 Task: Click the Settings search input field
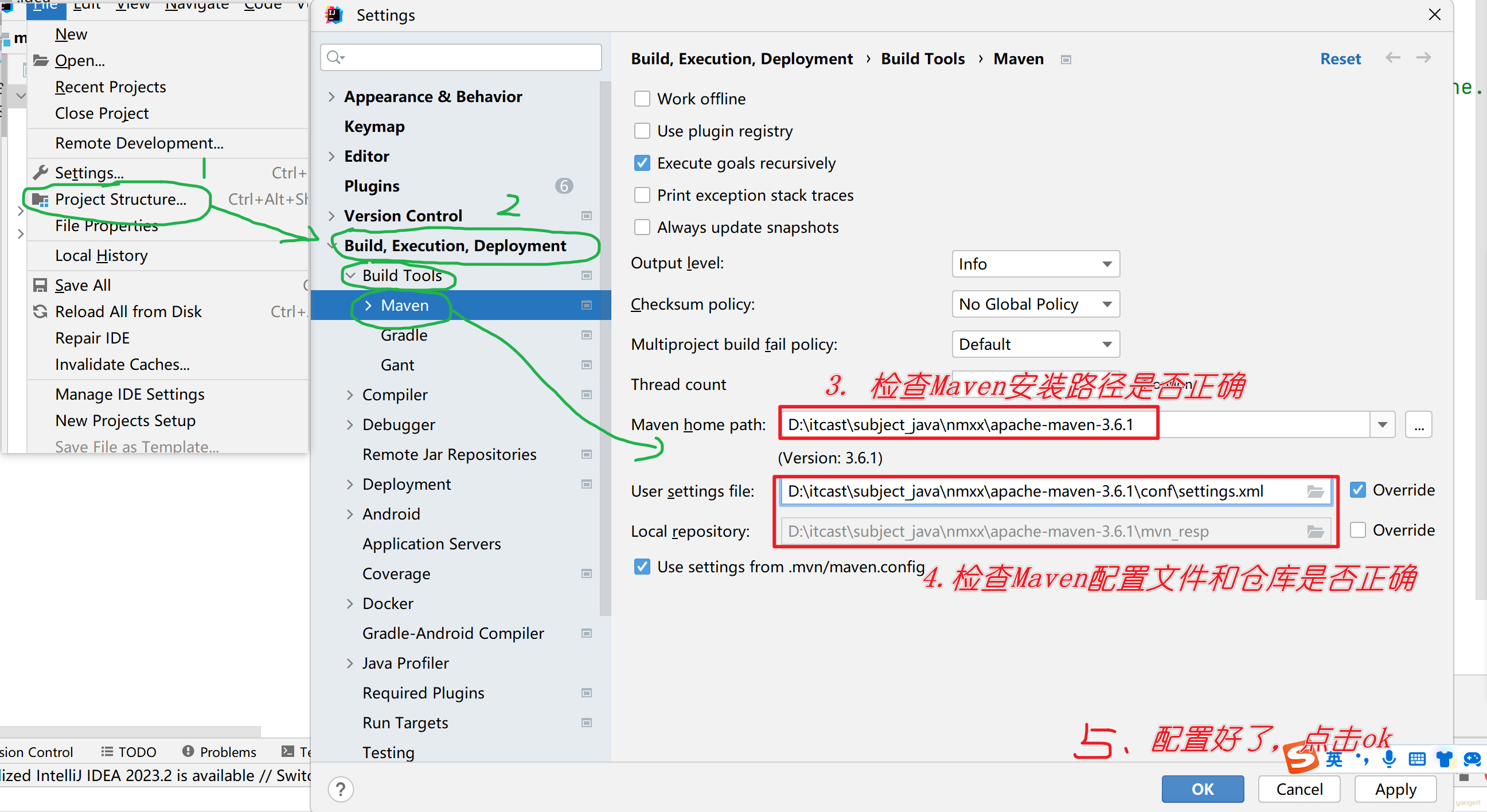click(460, 57)
